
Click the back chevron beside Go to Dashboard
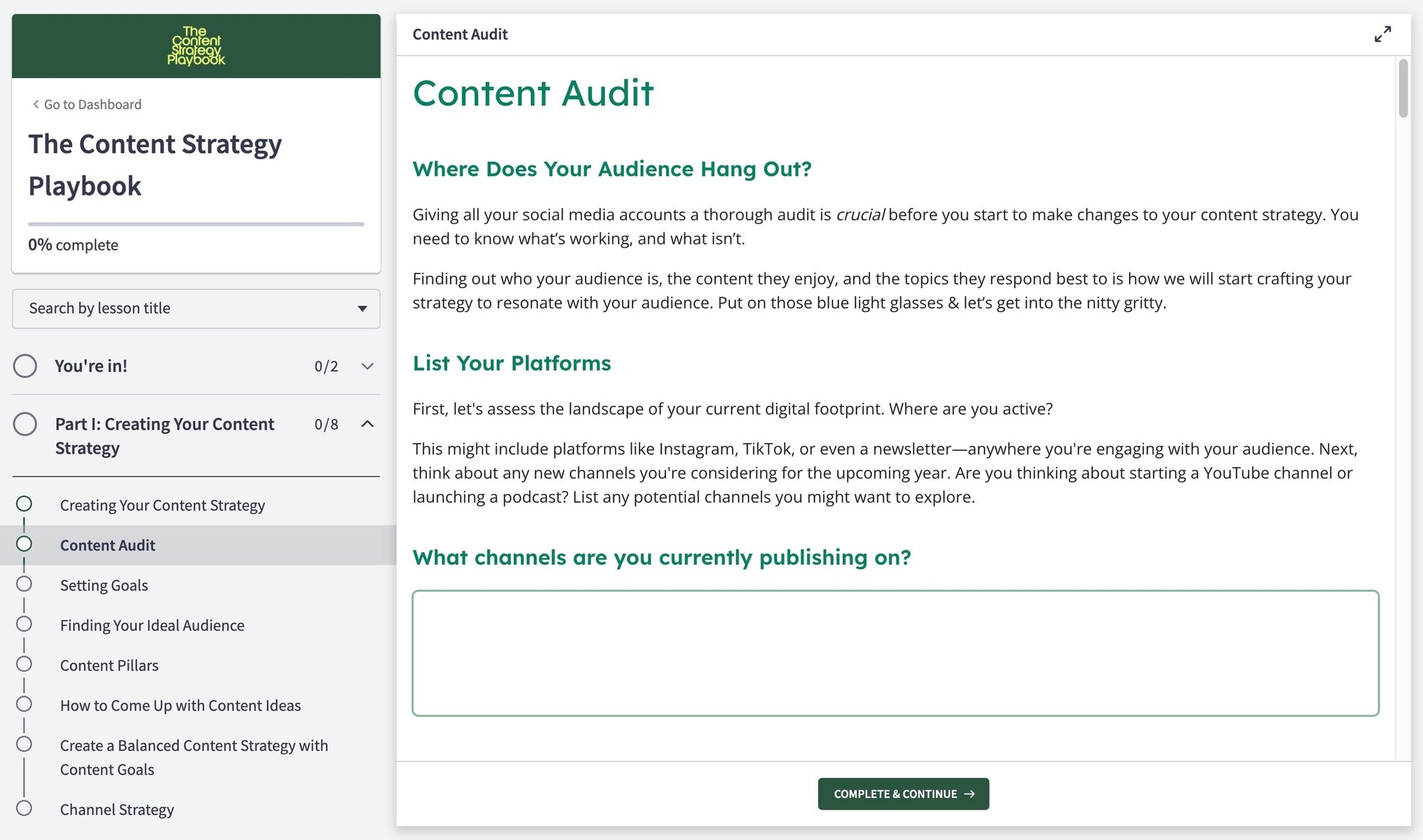pos(36,104)
